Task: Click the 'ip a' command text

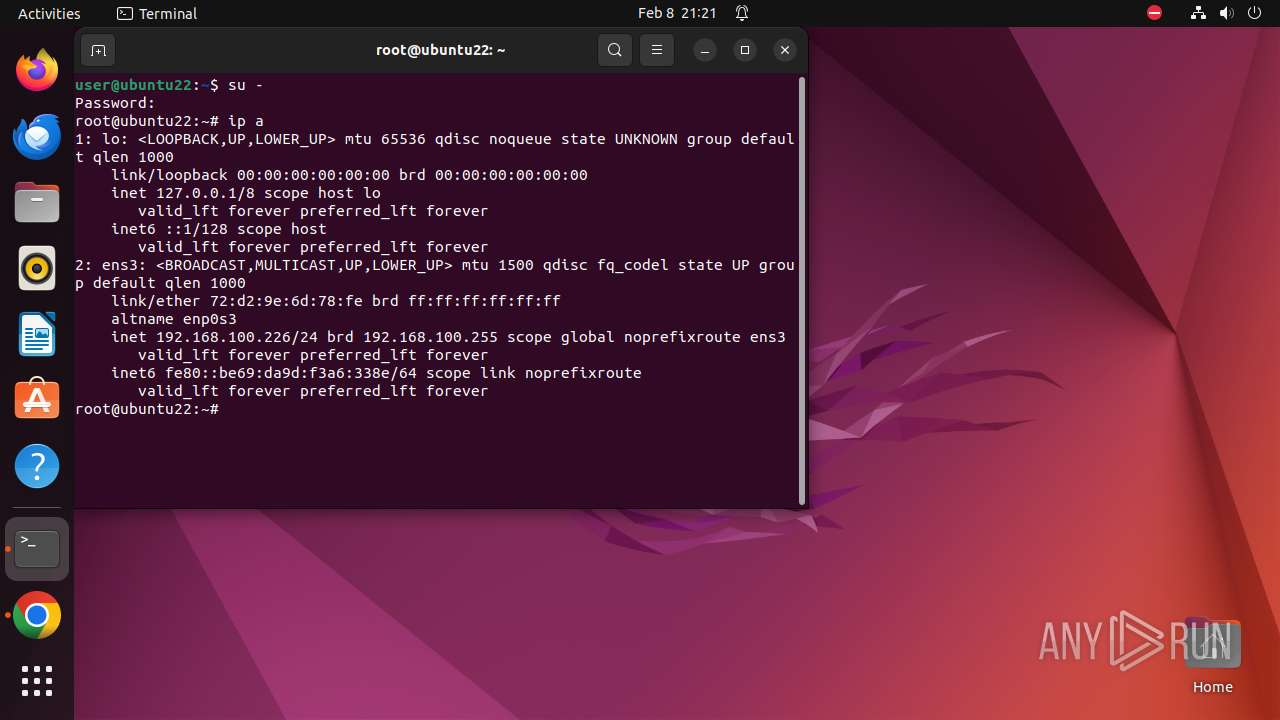Action: point(246,121)
